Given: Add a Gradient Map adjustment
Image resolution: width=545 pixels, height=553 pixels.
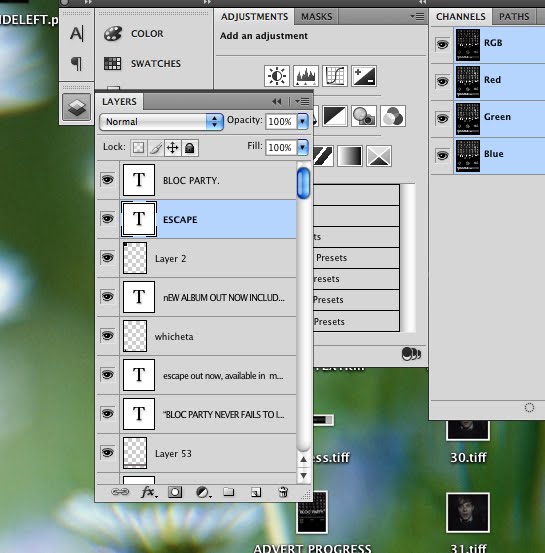Looking at the screenshot, I should point(350,156).
